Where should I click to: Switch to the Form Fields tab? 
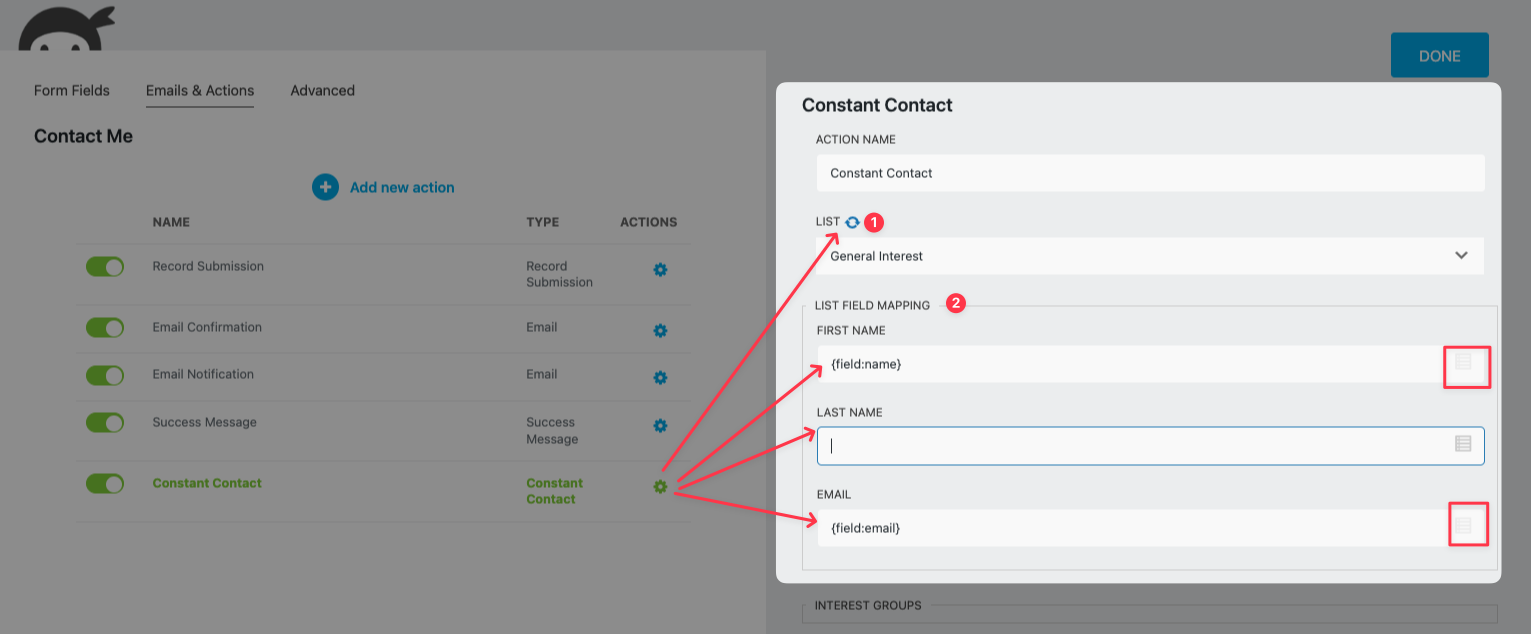[x=72, y=90]
